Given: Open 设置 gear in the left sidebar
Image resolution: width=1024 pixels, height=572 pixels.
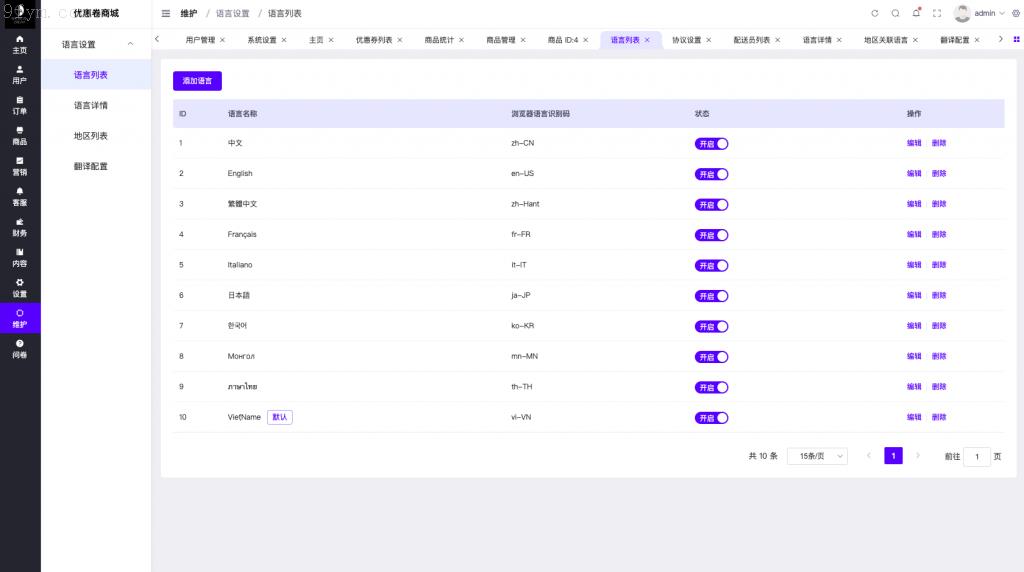Looking at the screenshot, I should pyautogui.click(x=20, y=288).
